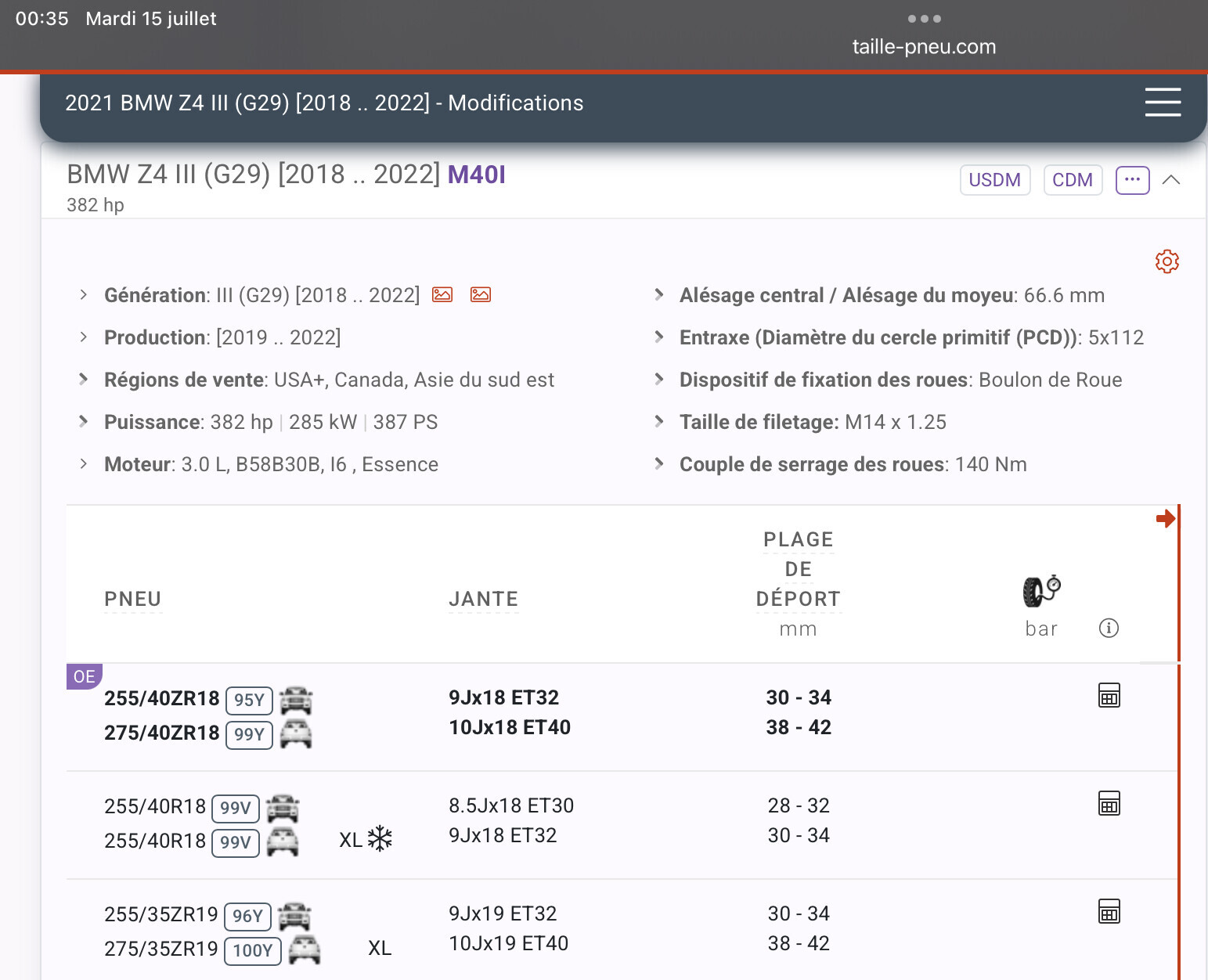The image size is (1208, 980).
Task: Expand the Alésage central row chevron
Action: pyautogui.click(x=659, y=295)
